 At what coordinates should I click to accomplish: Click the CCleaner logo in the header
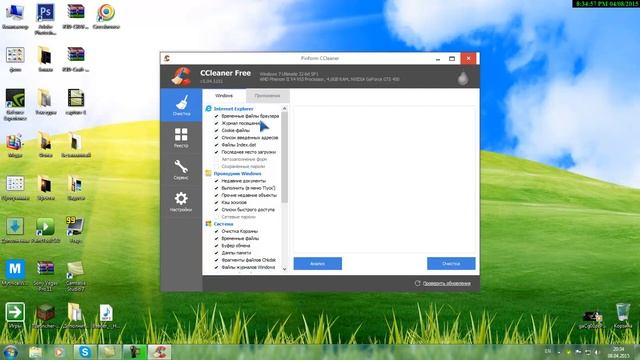tap(181, 76)
